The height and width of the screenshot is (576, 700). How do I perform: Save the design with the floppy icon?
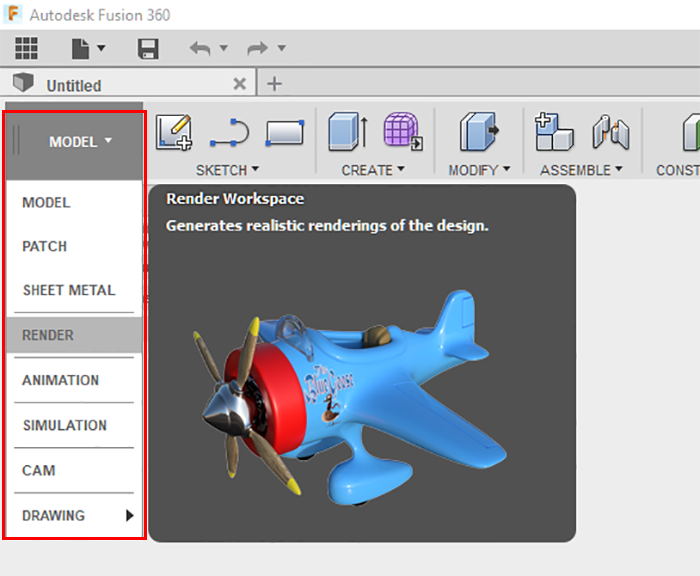[x=148, y=49]
